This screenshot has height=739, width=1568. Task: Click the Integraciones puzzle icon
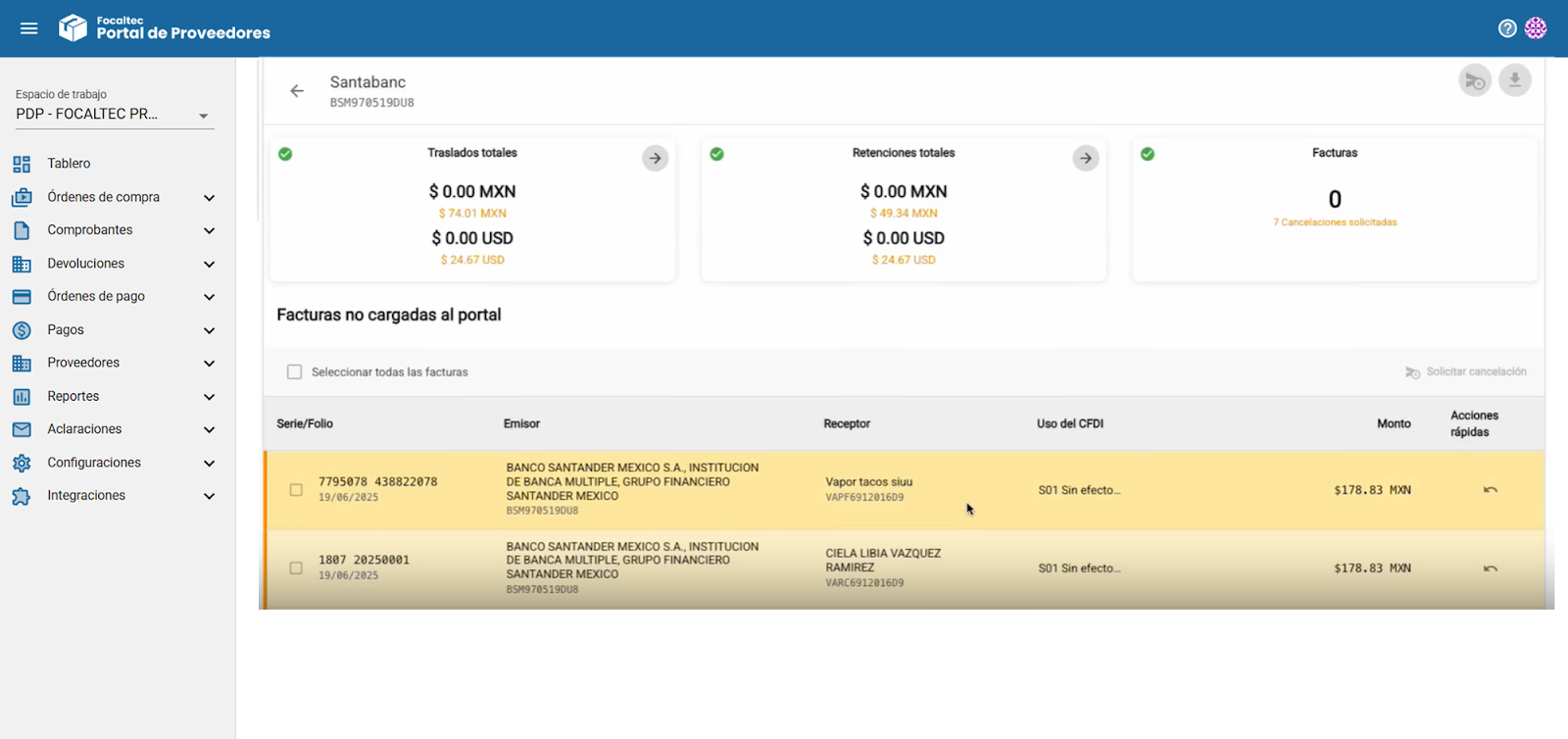pos(22,496)
